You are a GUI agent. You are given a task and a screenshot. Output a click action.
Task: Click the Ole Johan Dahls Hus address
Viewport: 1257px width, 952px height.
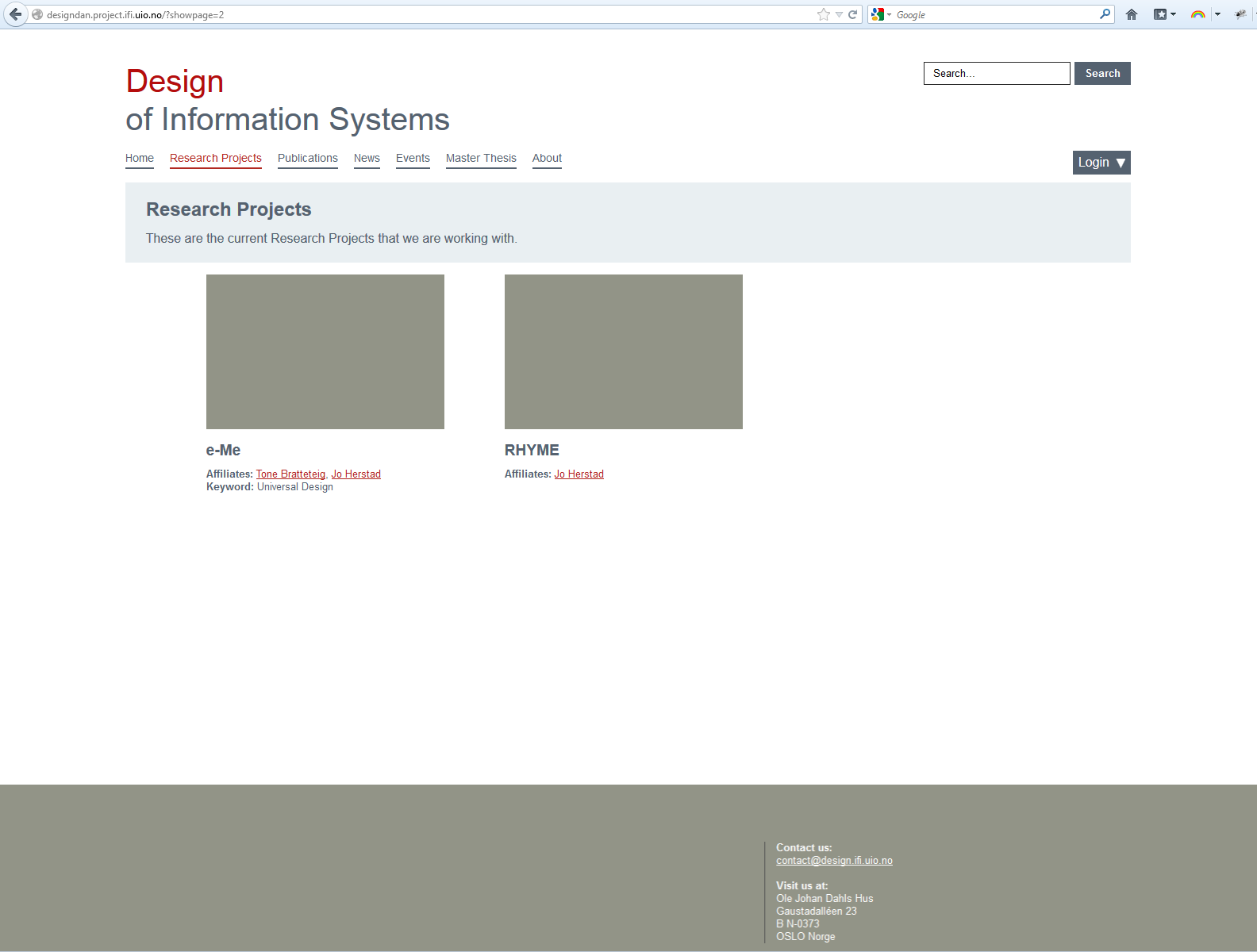(825, 898)
